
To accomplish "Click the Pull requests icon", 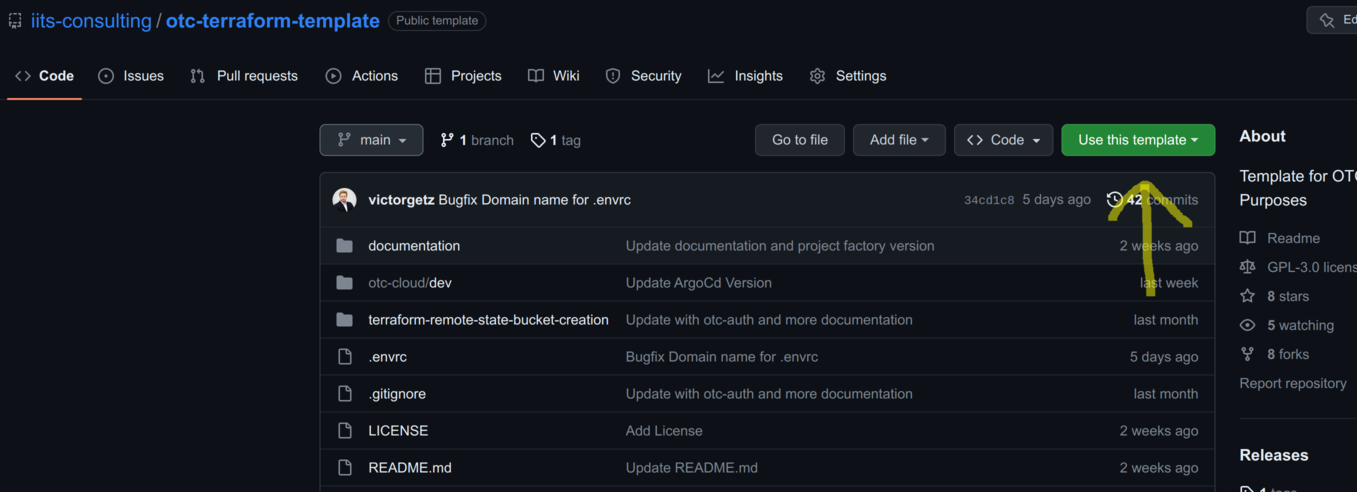I will tap(198, 76).
